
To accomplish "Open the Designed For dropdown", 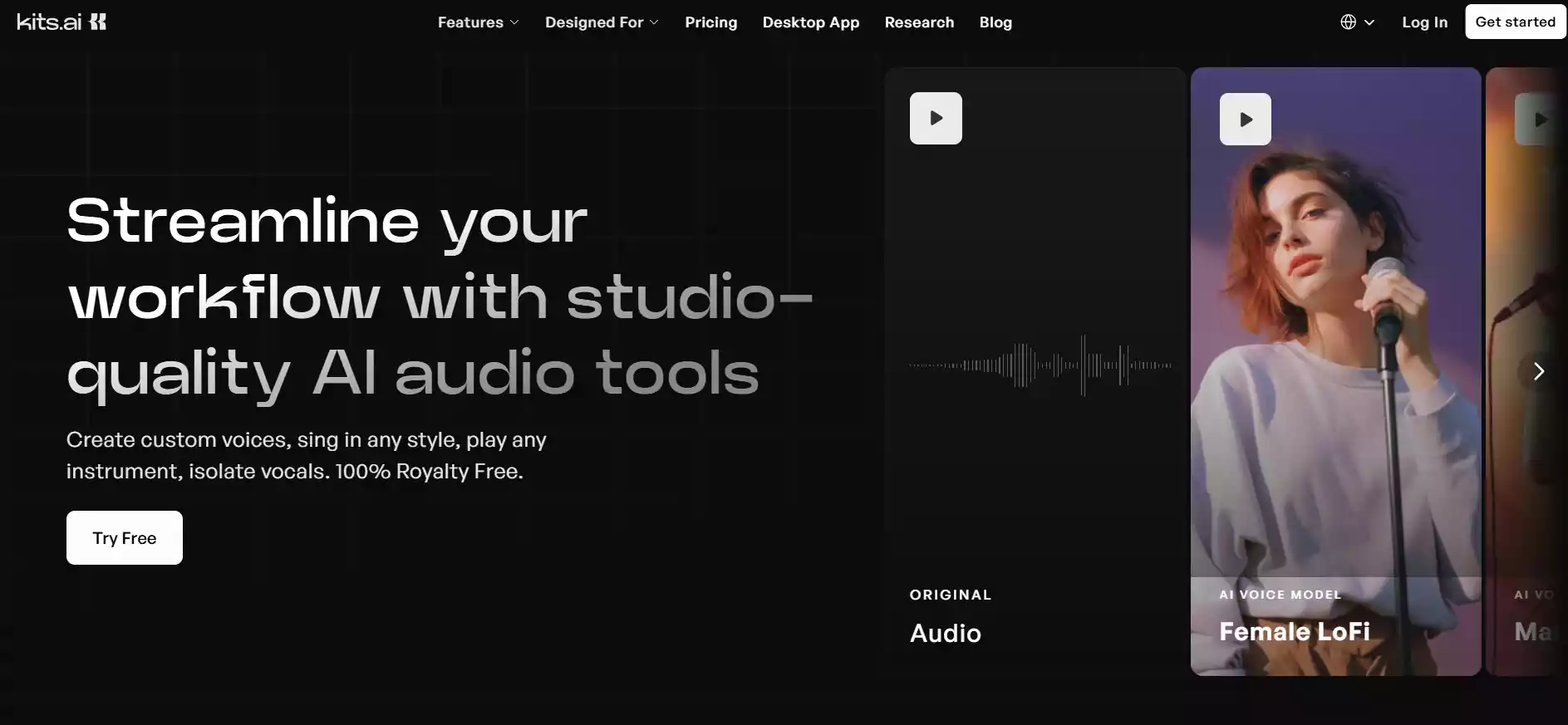I will coord(602,22).
